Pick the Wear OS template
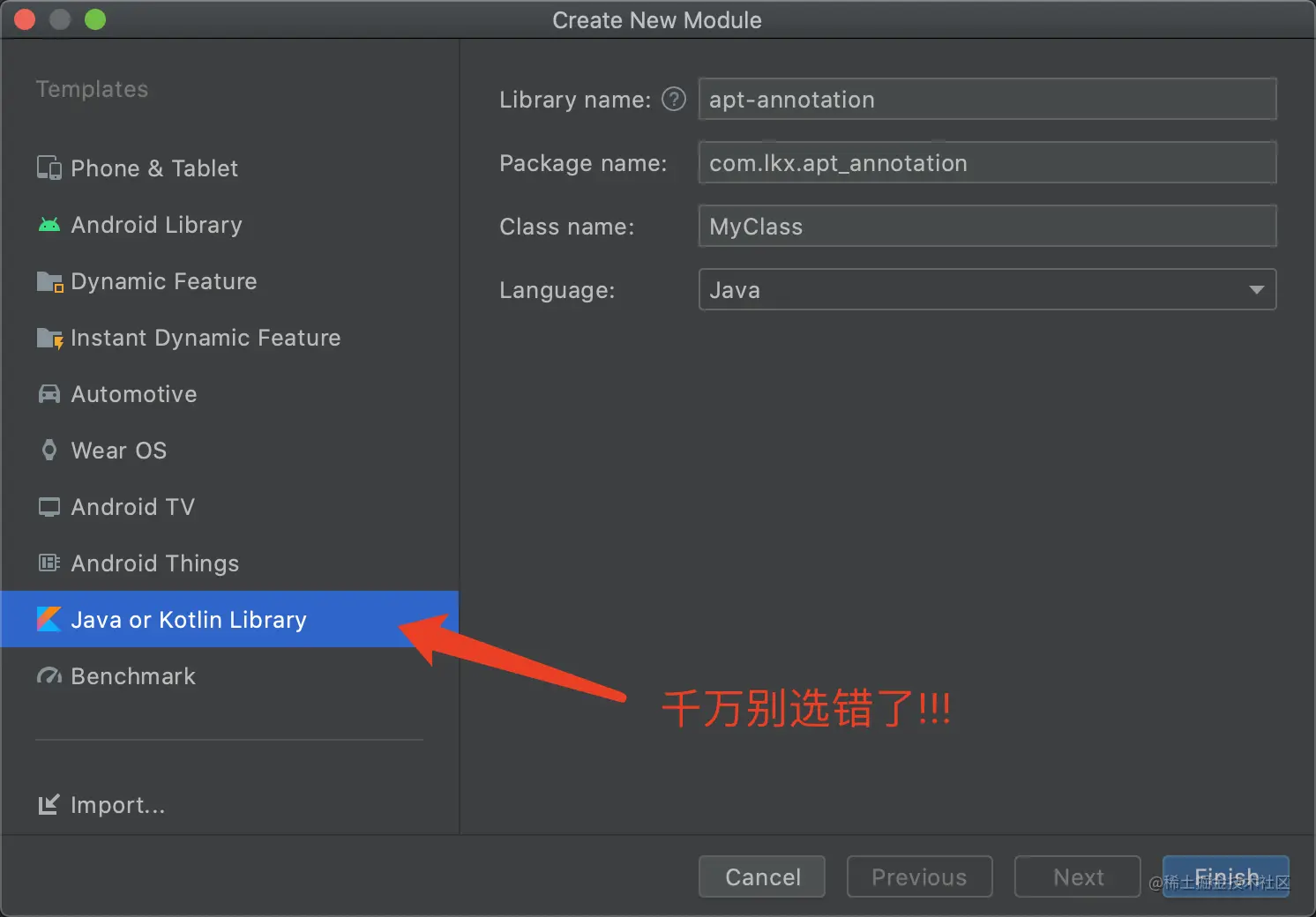Screen dimensions: 1316x917 pyautogui.click(x=229, y=451)
